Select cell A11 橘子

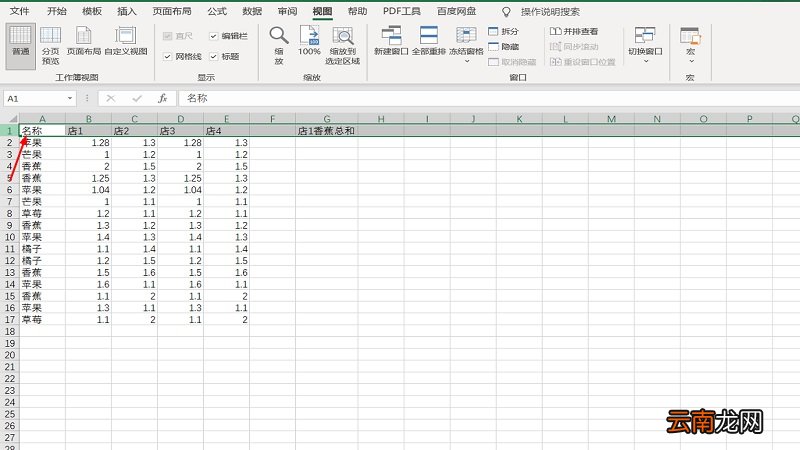(x=42, y=249)
